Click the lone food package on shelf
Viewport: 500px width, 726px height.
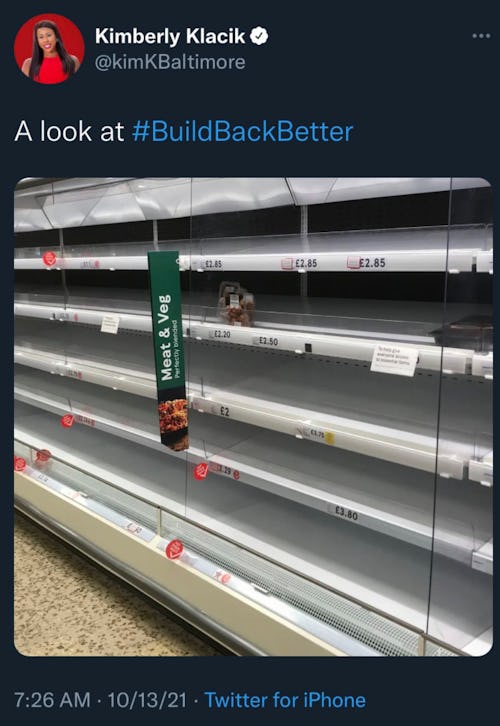pyautogui.click(x=237, y=305)
